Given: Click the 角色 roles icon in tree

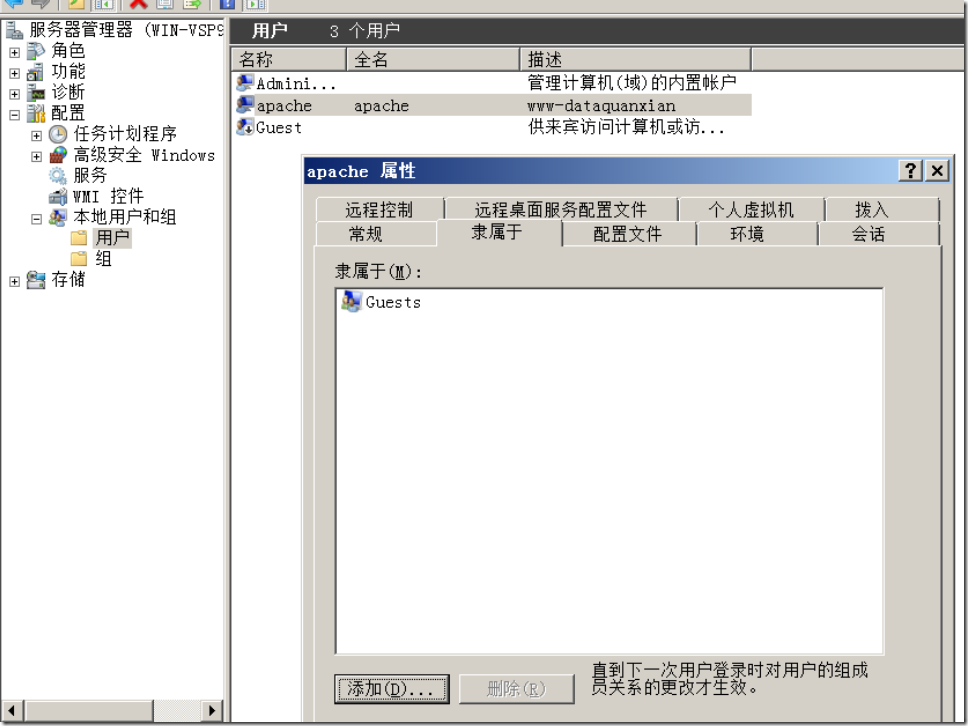Looking at the screenshot, I should [36, 51].
